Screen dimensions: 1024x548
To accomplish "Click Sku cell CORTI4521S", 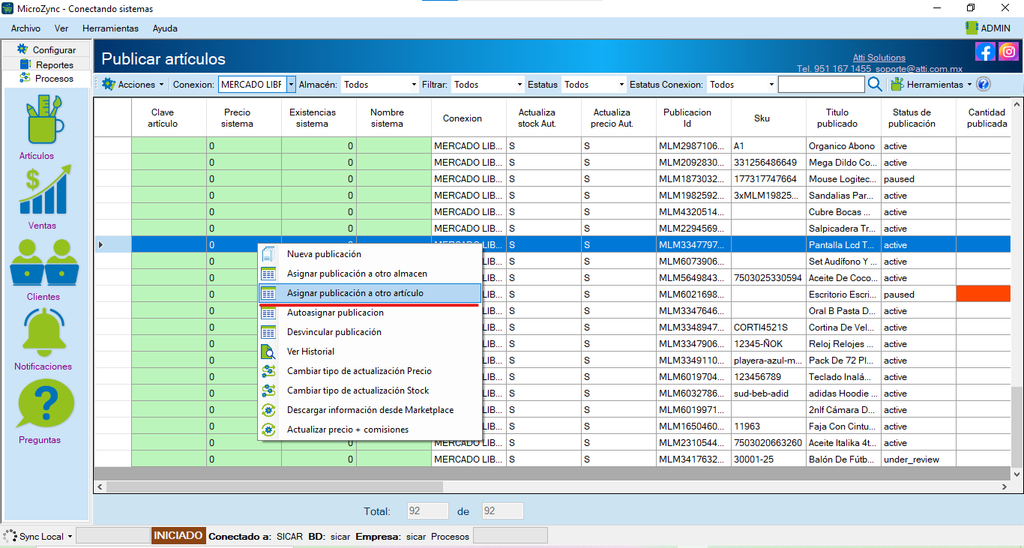I will [x=769, y=327].
